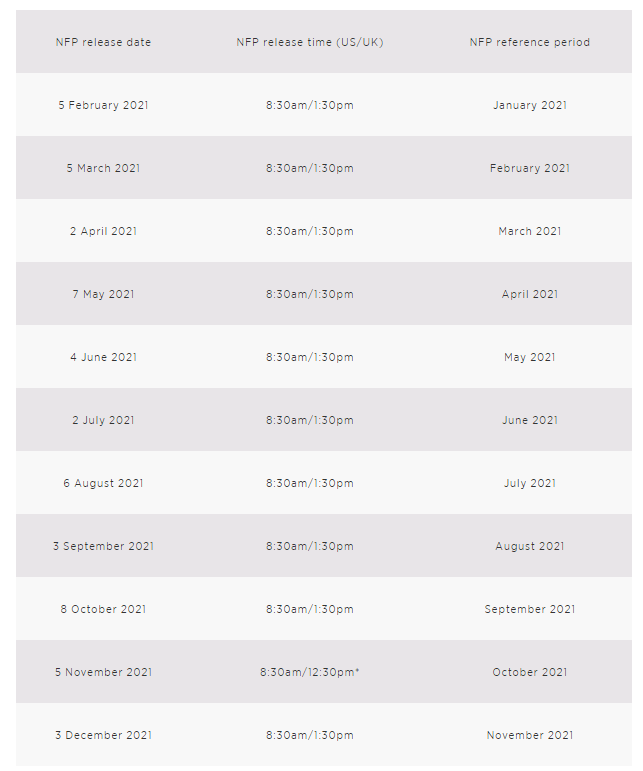Click the "August 2021" reference period cell
Screen dimensions: 643x771
529,546
